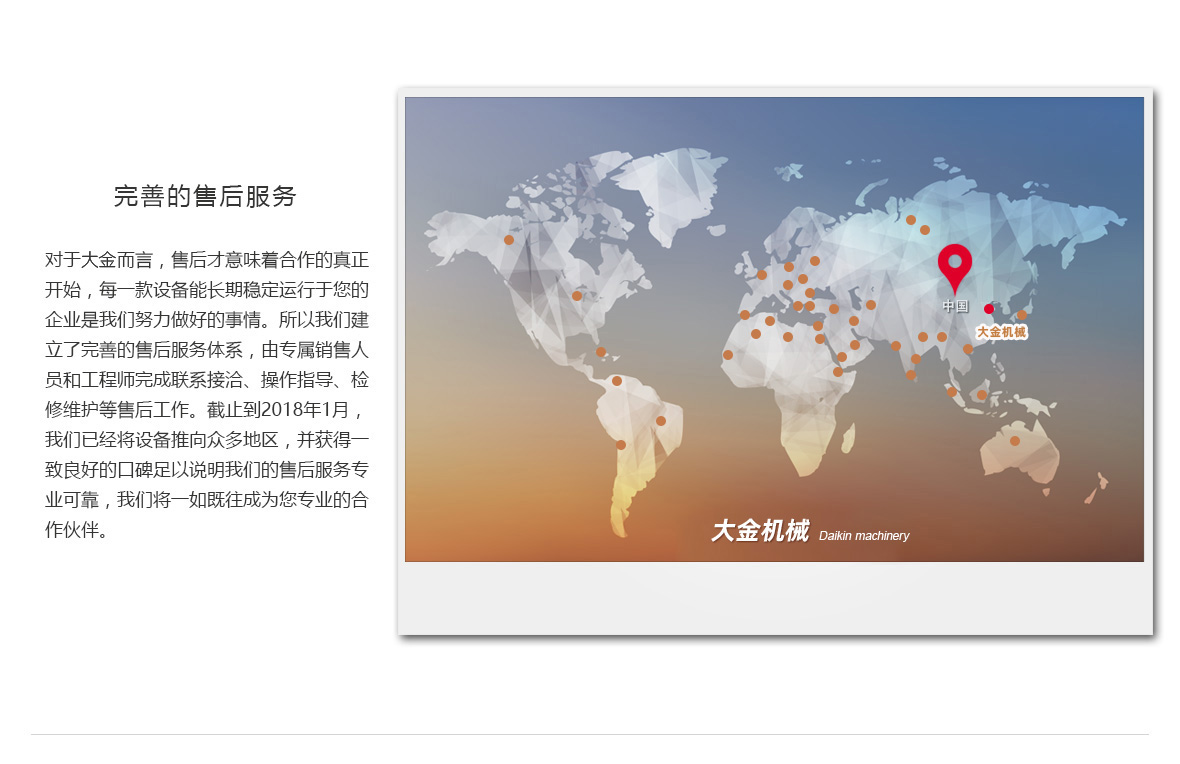Click the Daikin machinery caption text
Viewport: 1180px width, 764px height.
click(864, 536)
